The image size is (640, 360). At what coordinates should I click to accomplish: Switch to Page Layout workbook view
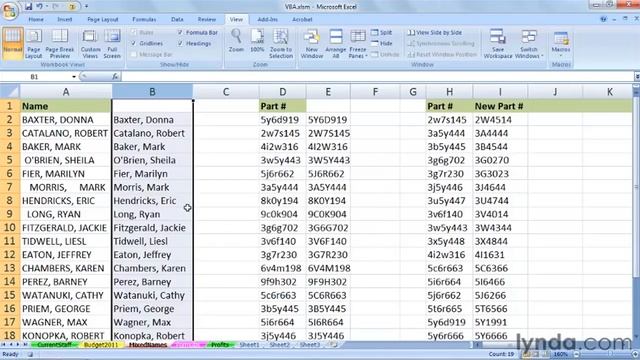(34, 43)
